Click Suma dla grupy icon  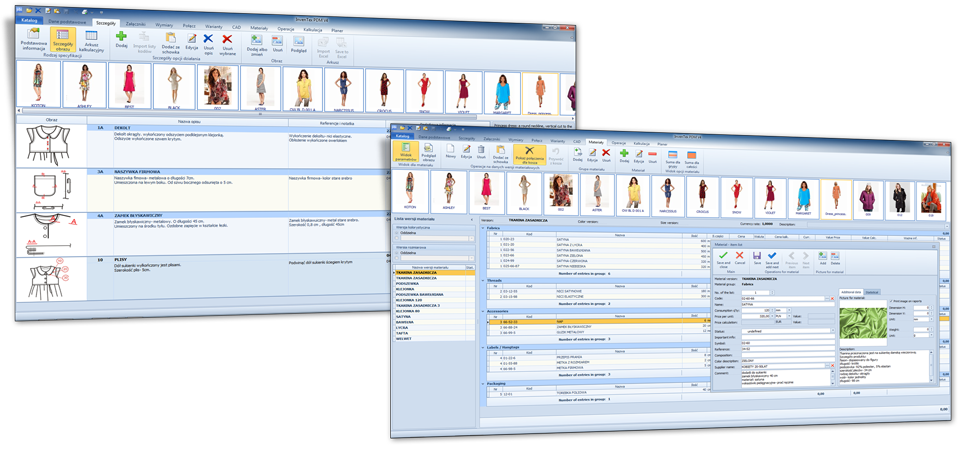point(672,159)
